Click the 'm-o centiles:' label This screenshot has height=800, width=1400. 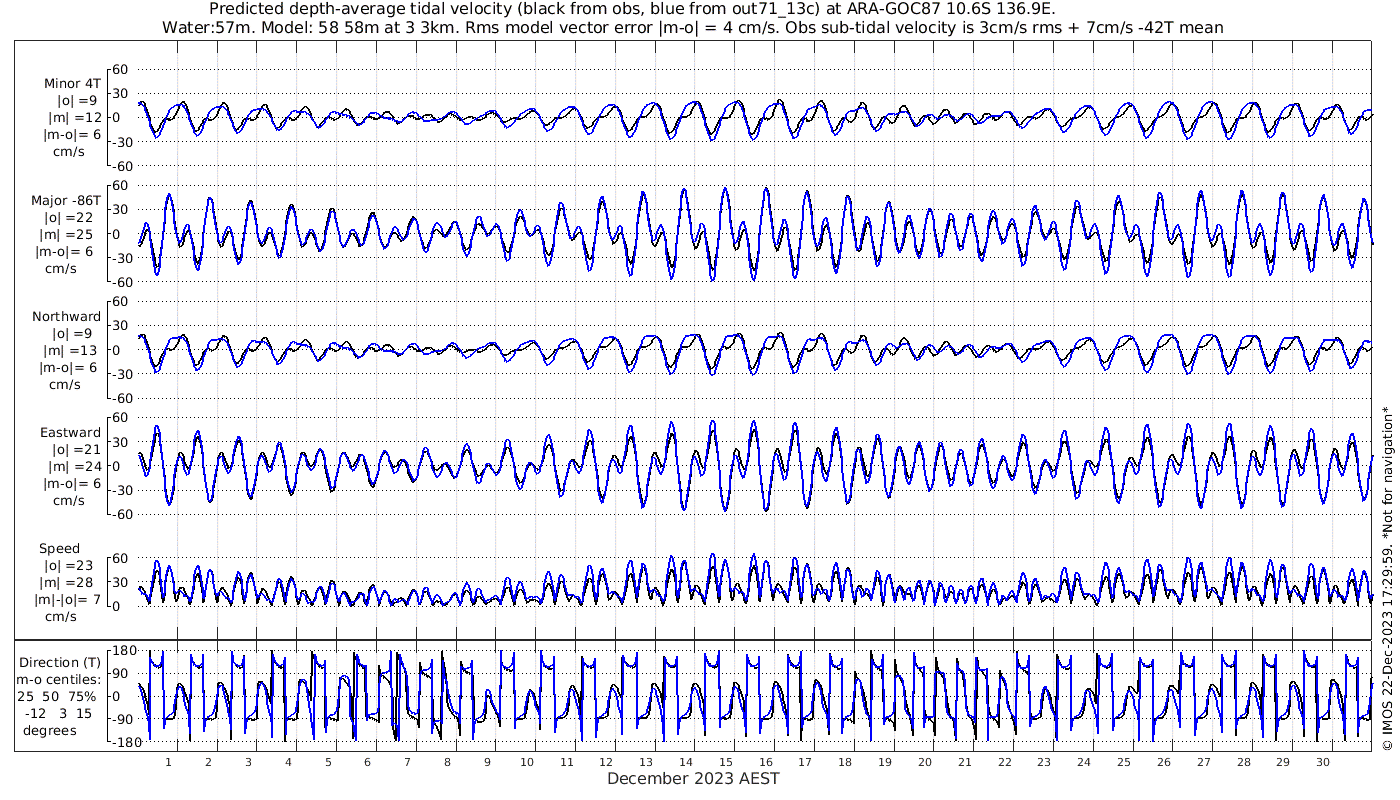click(58, 680)
